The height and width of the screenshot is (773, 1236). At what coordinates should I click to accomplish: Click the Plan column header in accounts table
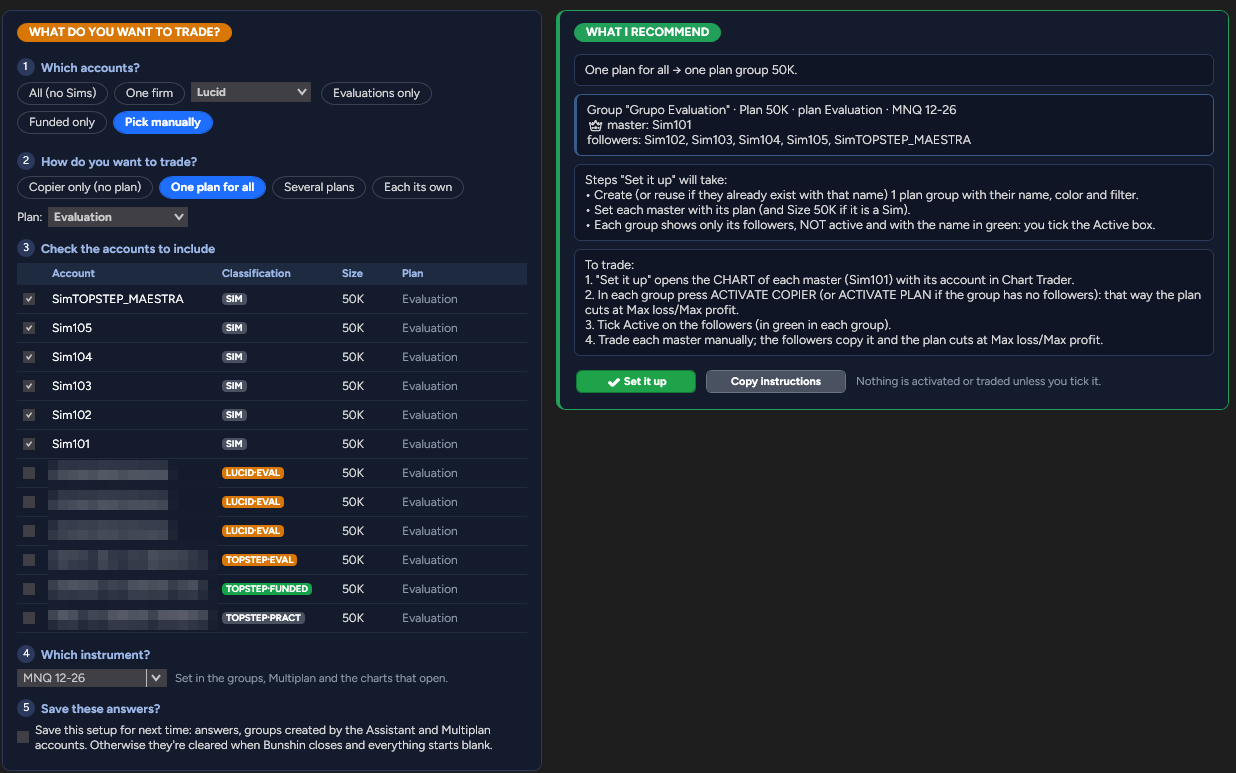pos(413,273)
